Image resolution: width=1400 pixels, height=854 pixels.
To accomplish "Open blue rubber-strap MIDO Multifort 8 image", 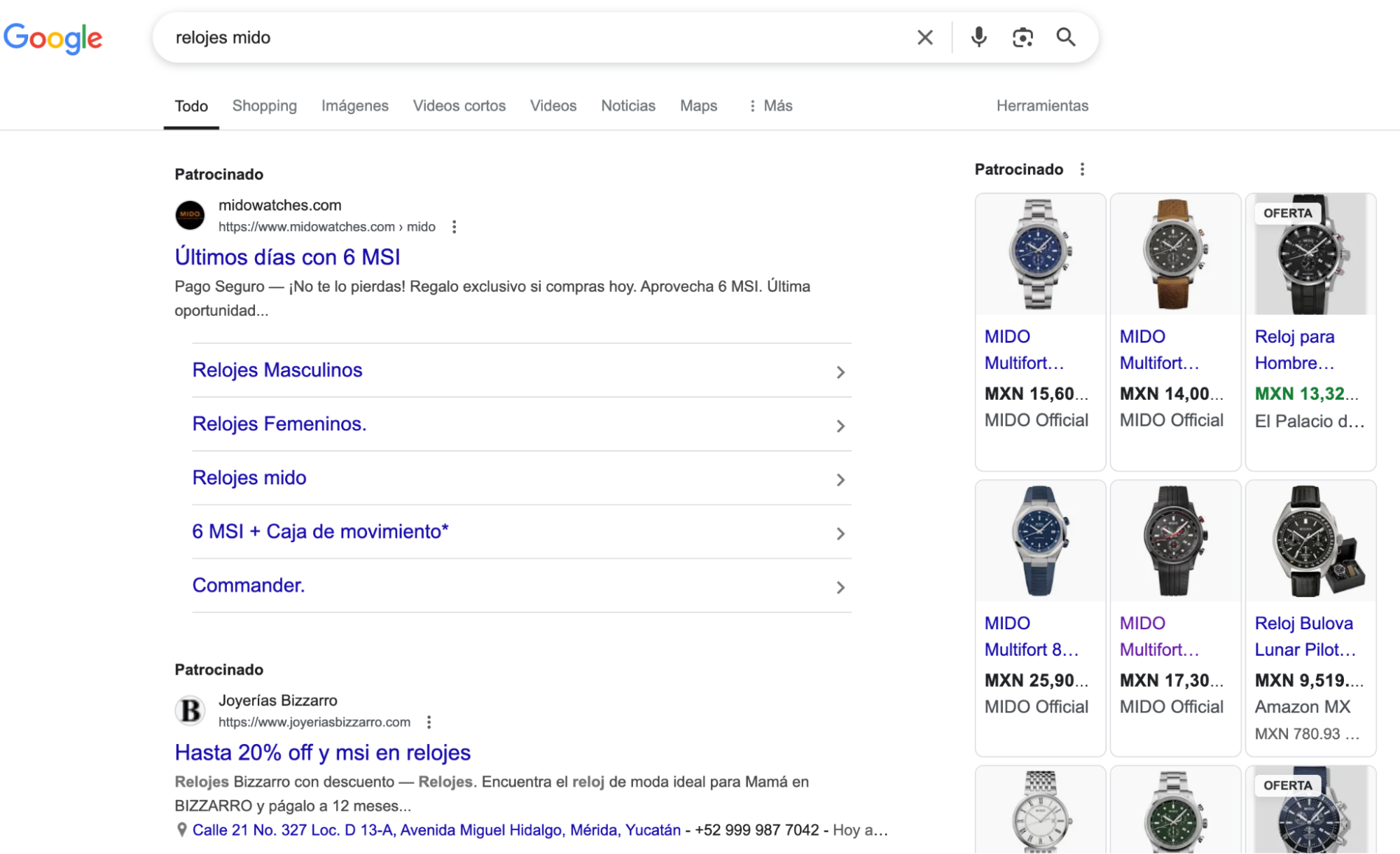I will point(1040,540).
